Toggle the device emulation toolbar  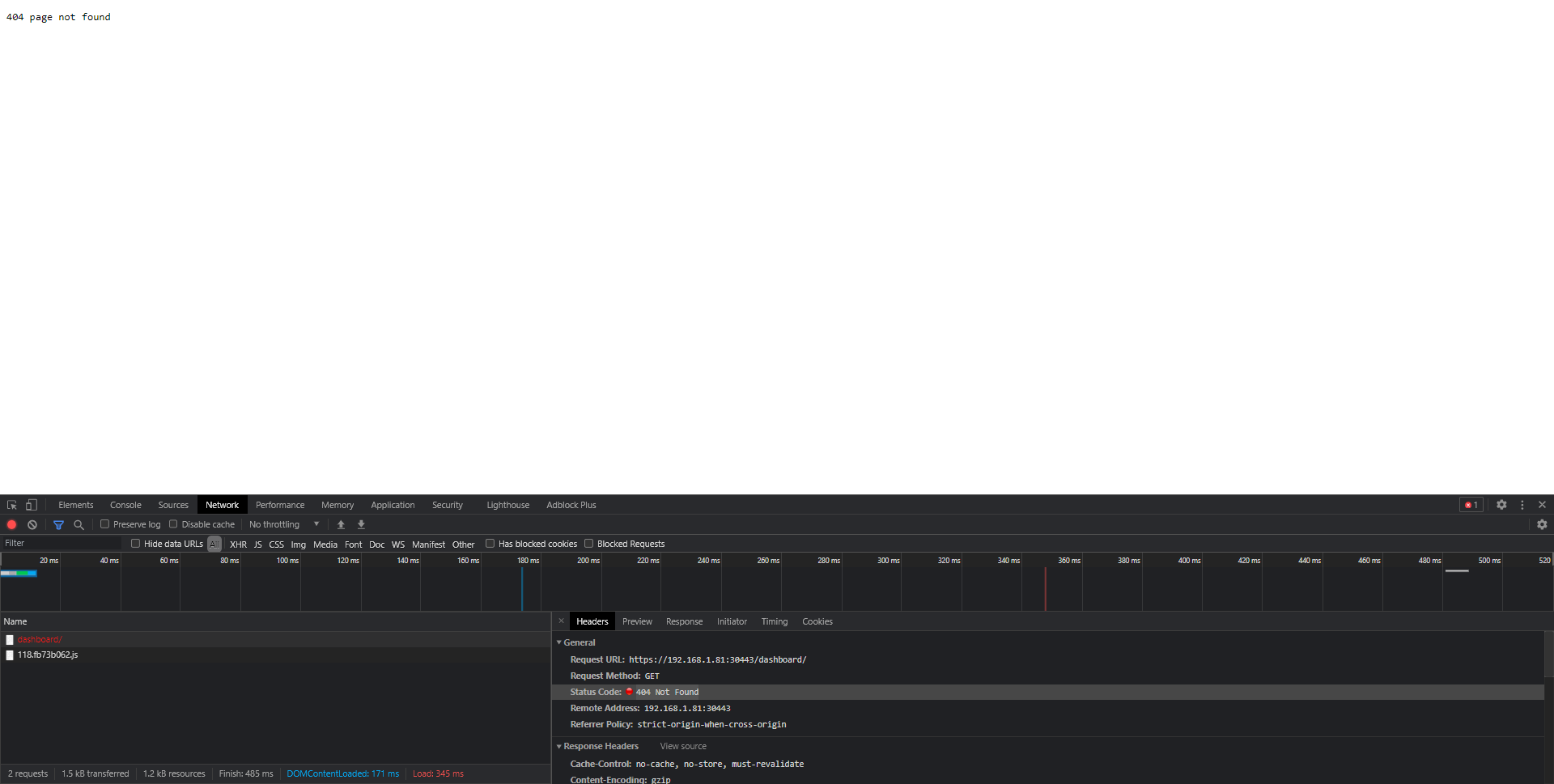(31, 504)
